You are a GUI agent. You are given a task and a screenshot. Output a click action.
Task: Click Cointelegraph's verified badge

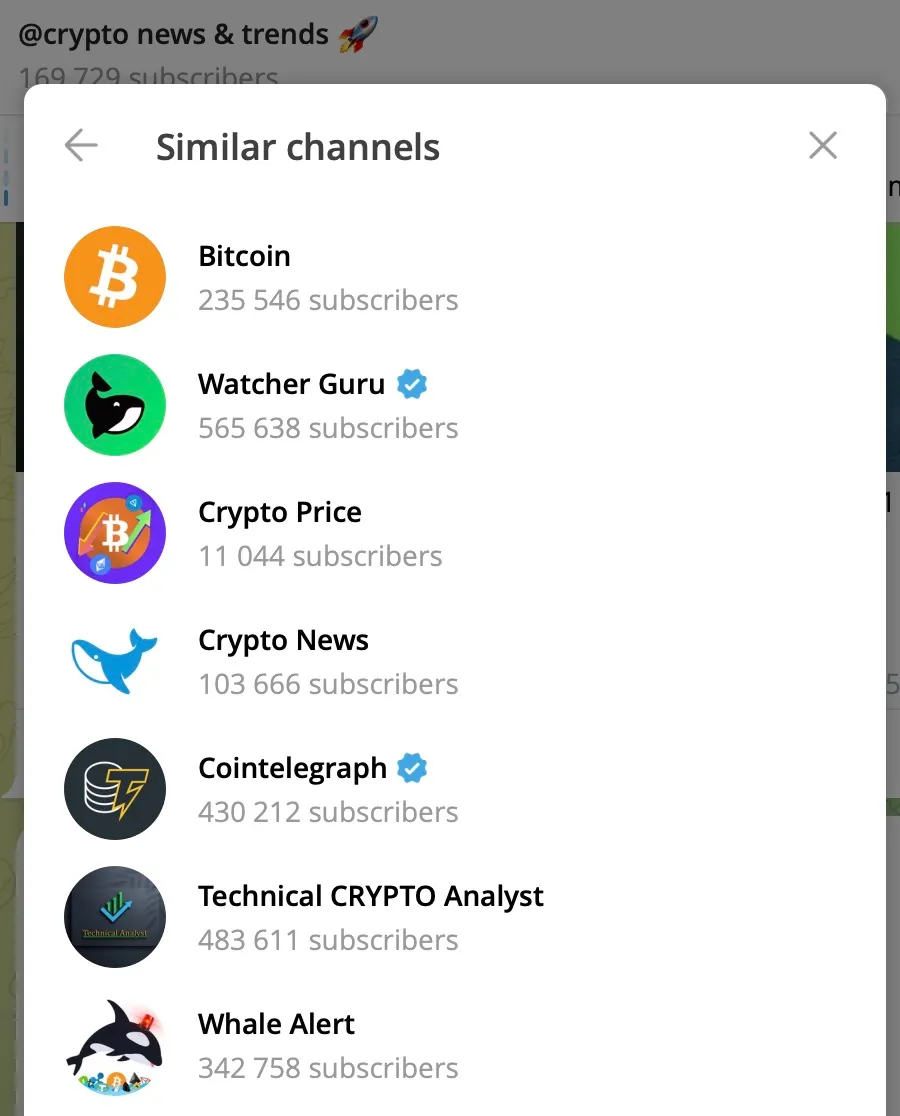tap(413, 768)
